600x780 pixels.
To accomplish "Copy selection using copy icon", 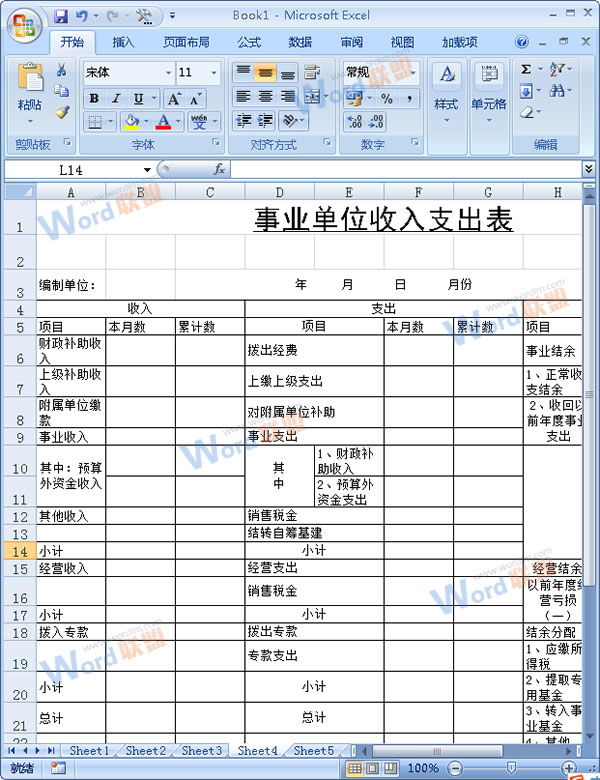I will tap(62, 91).
